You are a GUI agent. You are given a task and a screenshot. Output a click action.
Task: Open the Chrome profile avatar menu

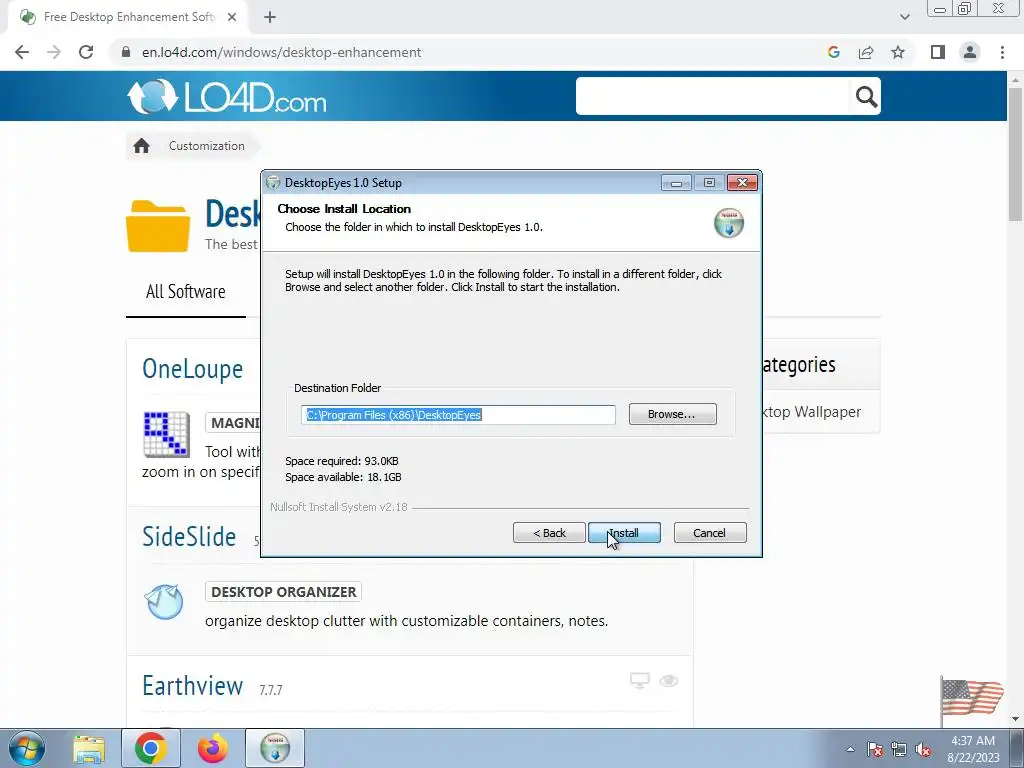pyautogui.click(x=970, y=52)
